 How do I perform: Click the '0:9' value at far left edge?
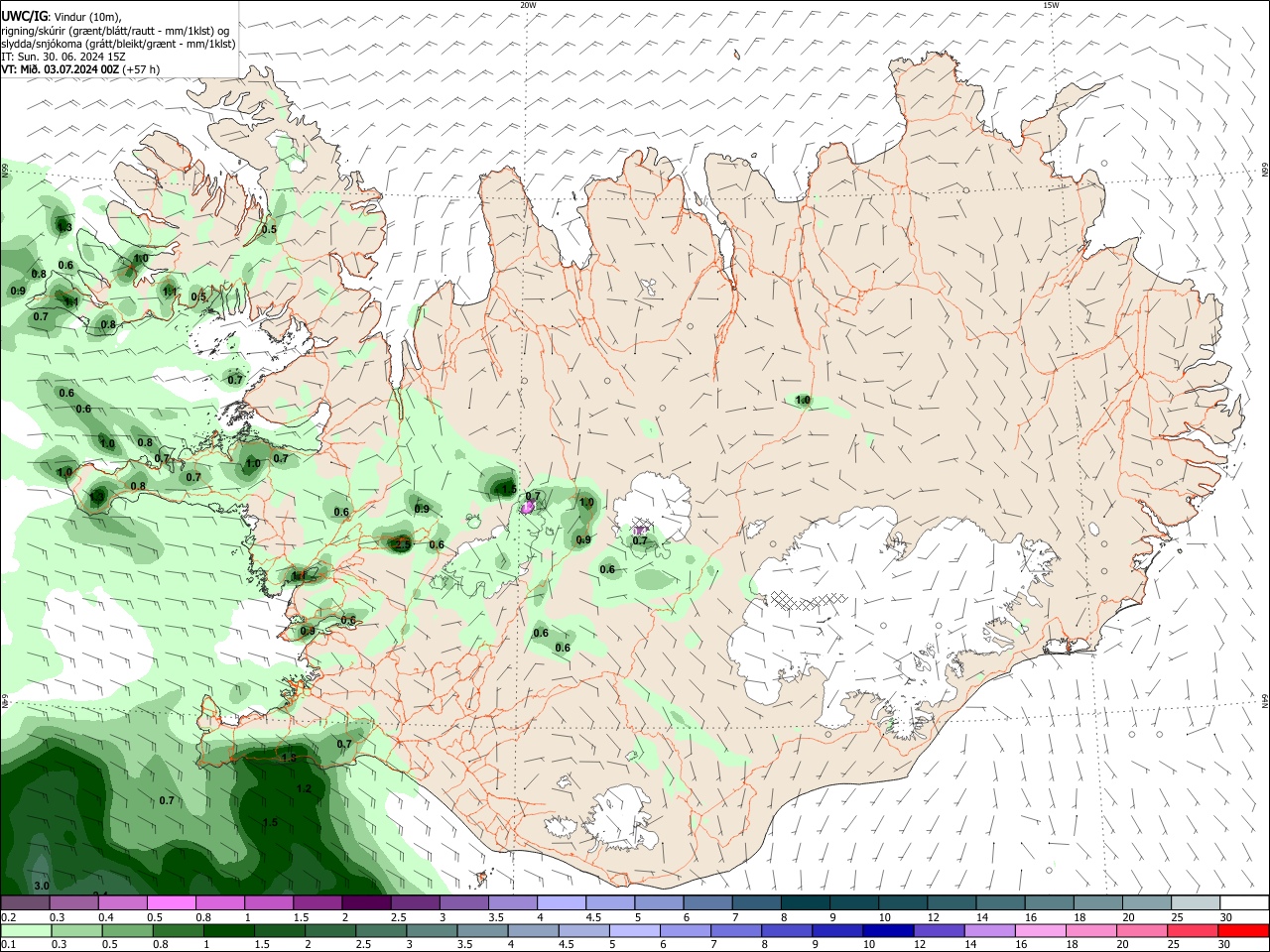tap(18, 291)
